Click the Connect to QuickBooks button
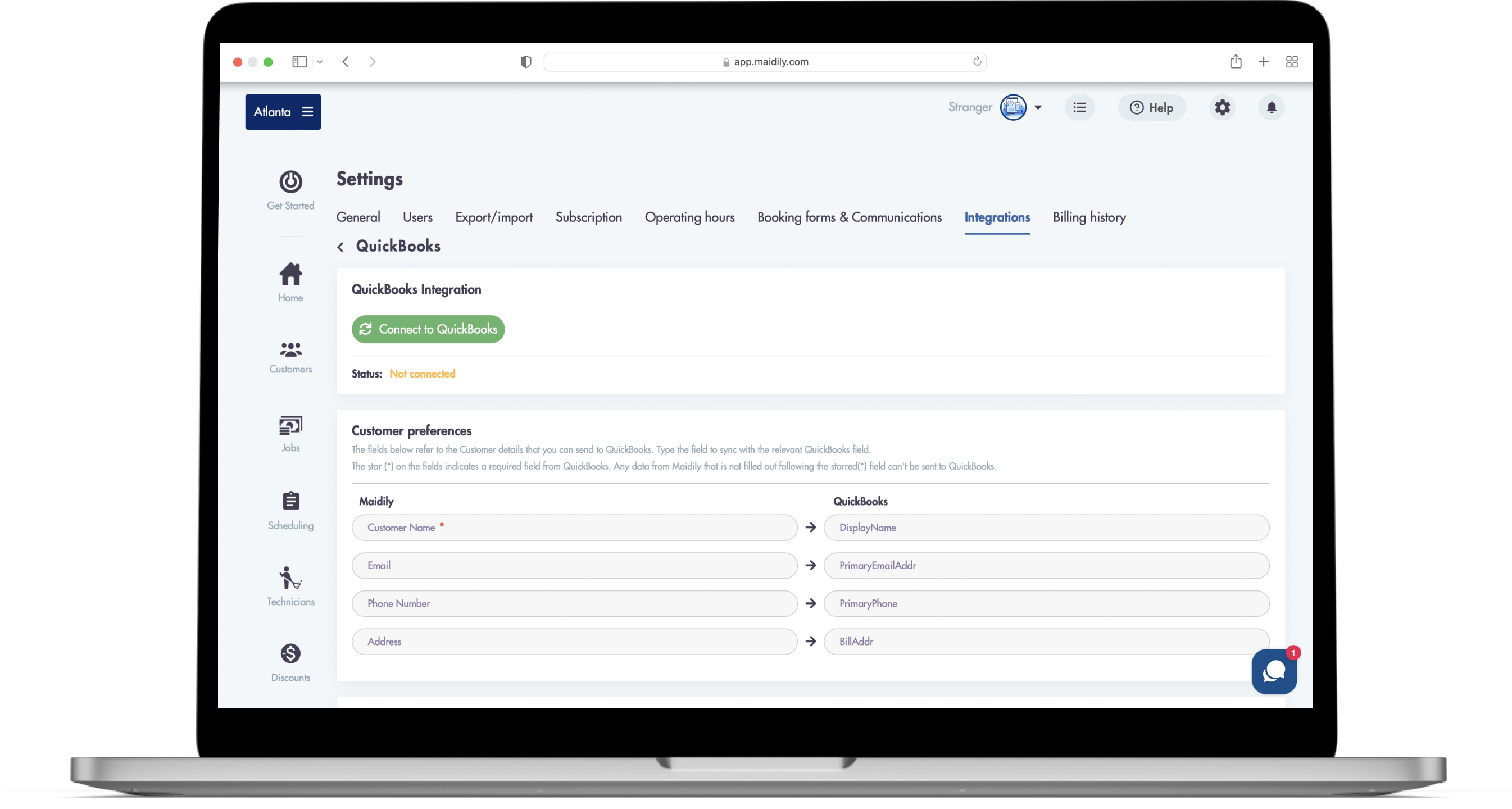Image resolution: width=1512 pixels, height=809 pixels. [x=428, y=329]
